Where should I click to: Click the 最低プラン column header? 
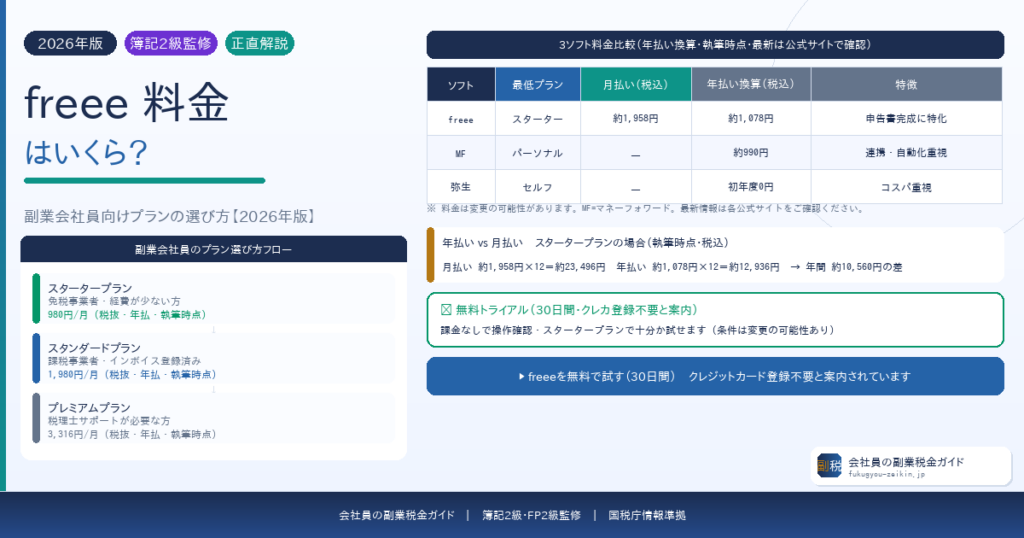(537, 85)
